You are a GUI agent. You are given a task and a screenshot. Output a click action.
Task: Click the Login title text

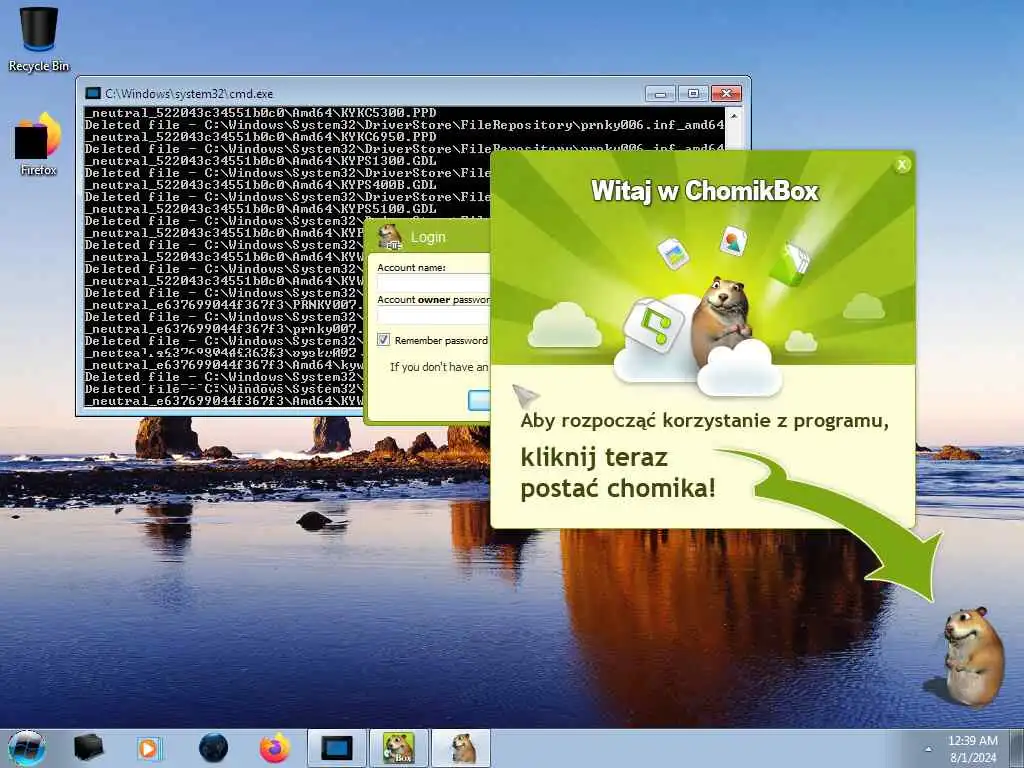pos(428,237)
